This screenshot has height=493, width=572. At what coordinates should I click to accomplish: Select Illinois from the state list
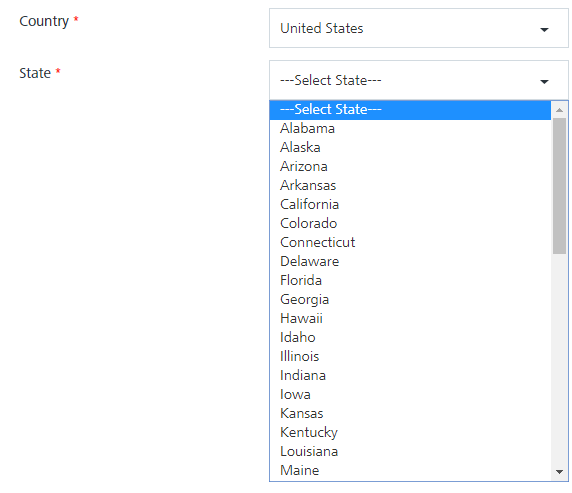coord(410,357)
